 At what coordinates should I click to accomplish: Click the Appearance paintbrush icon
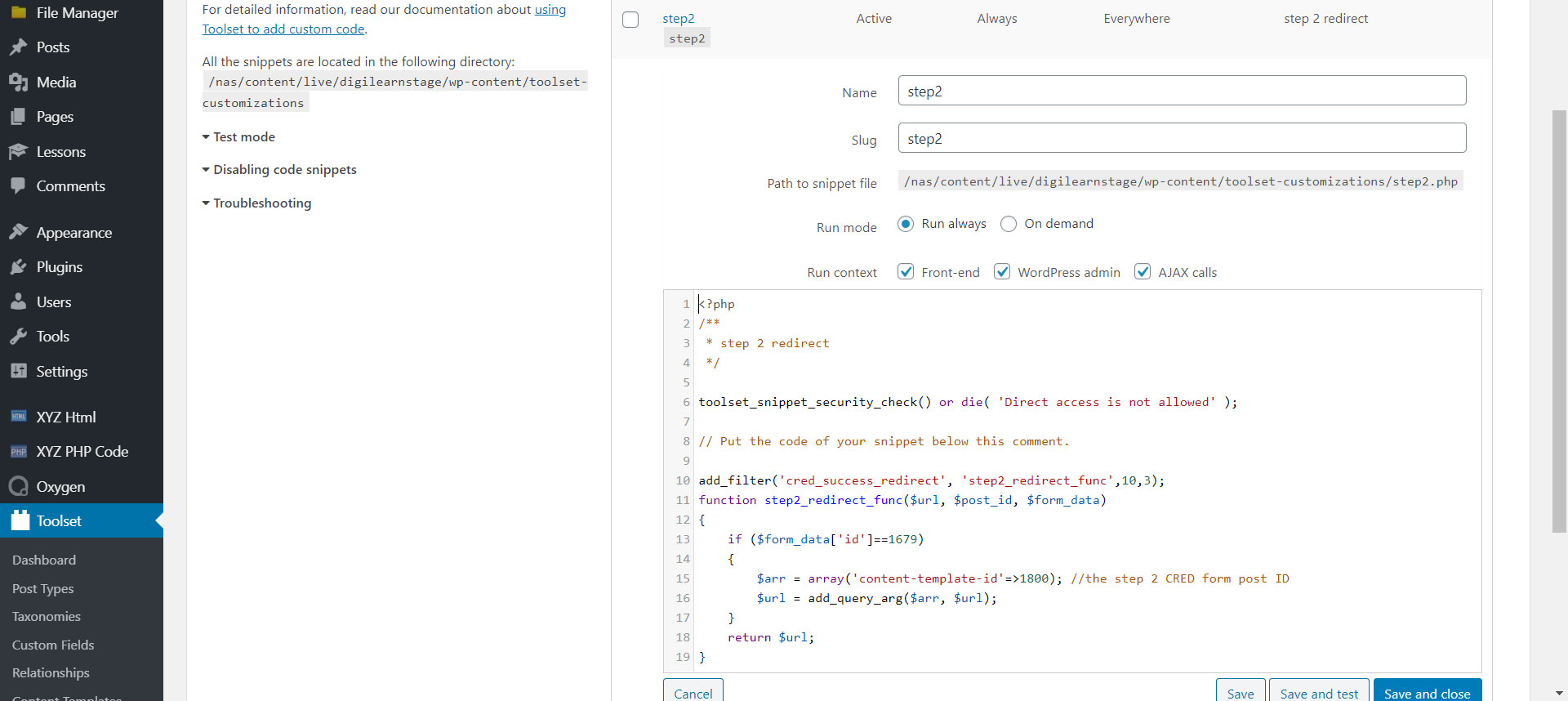coord(19,233)
